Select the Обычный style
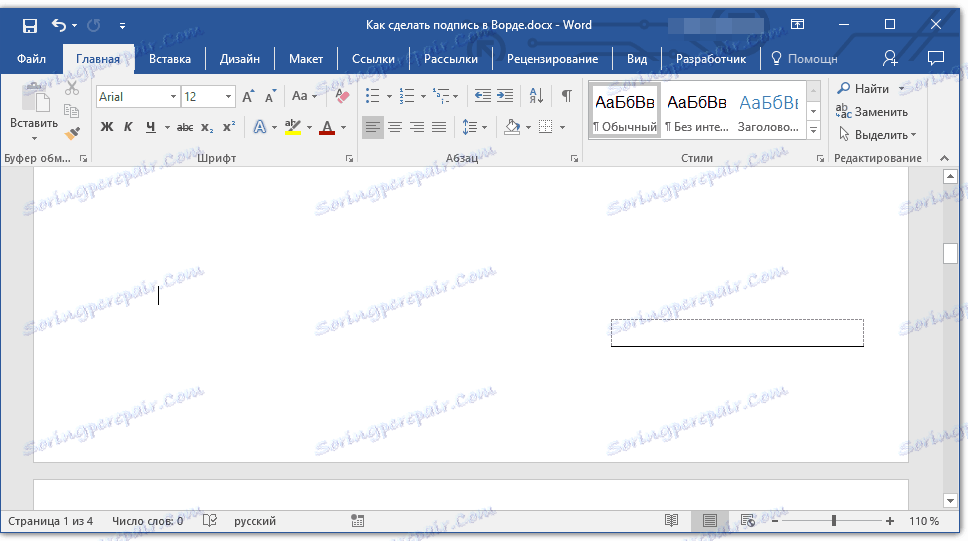 [x=625, y=111]
